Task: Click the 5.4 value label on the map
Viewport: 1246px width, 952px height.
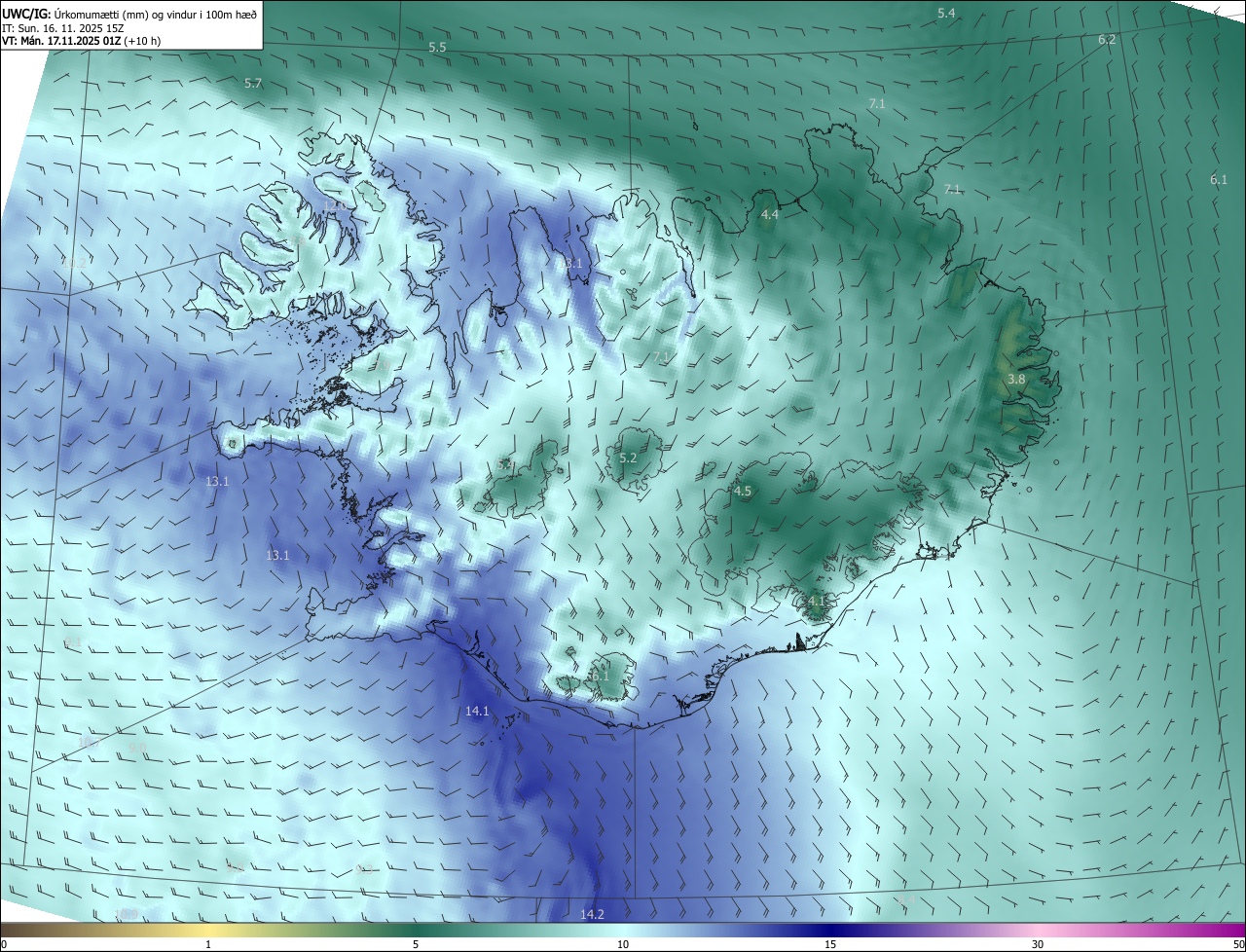Action: 946,13
